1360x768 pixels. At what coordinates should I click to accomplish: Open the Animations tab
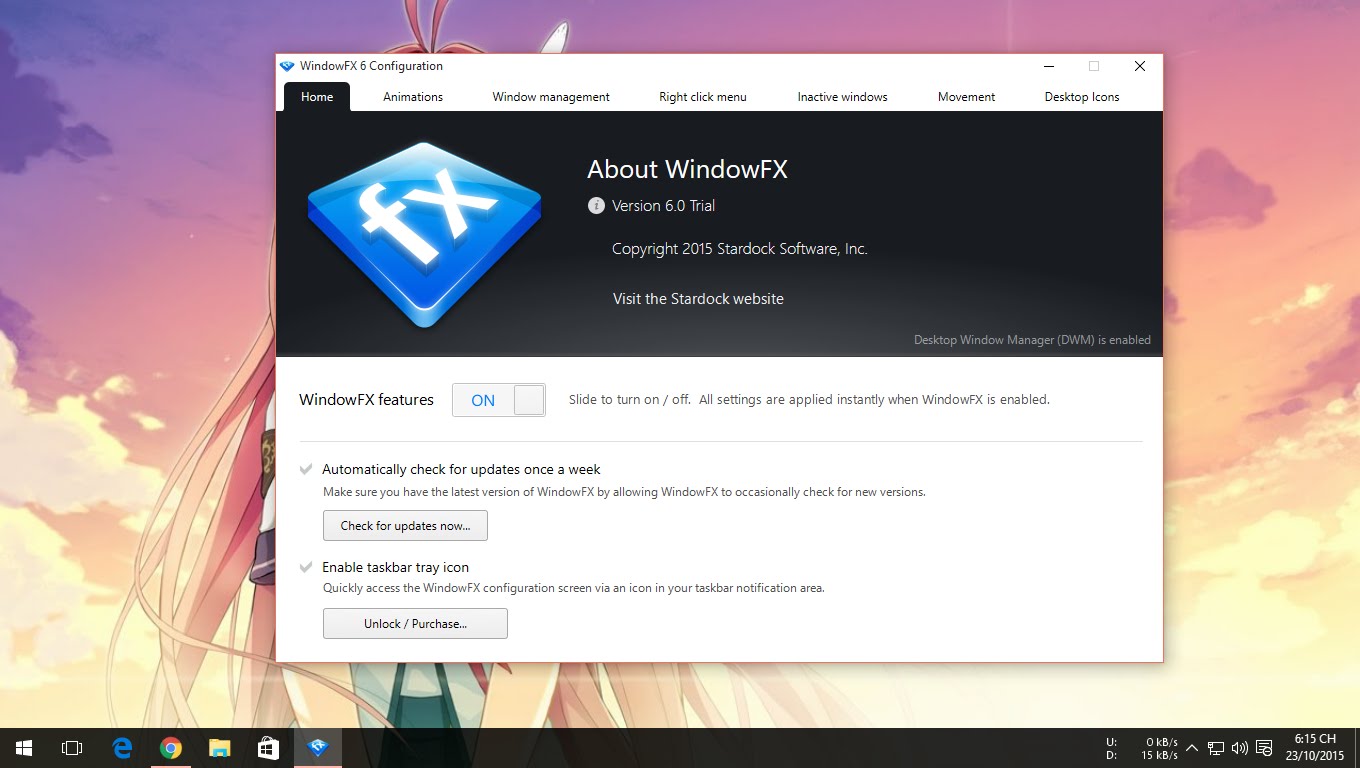tap(413, 97)
